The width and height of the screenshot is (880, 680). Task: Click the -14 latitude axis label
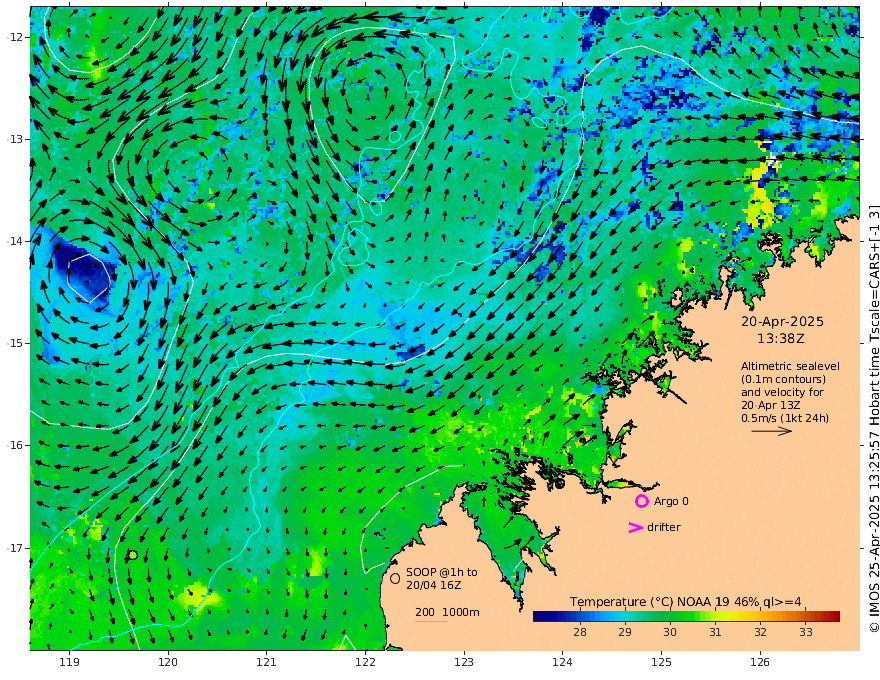click(15, 241)
